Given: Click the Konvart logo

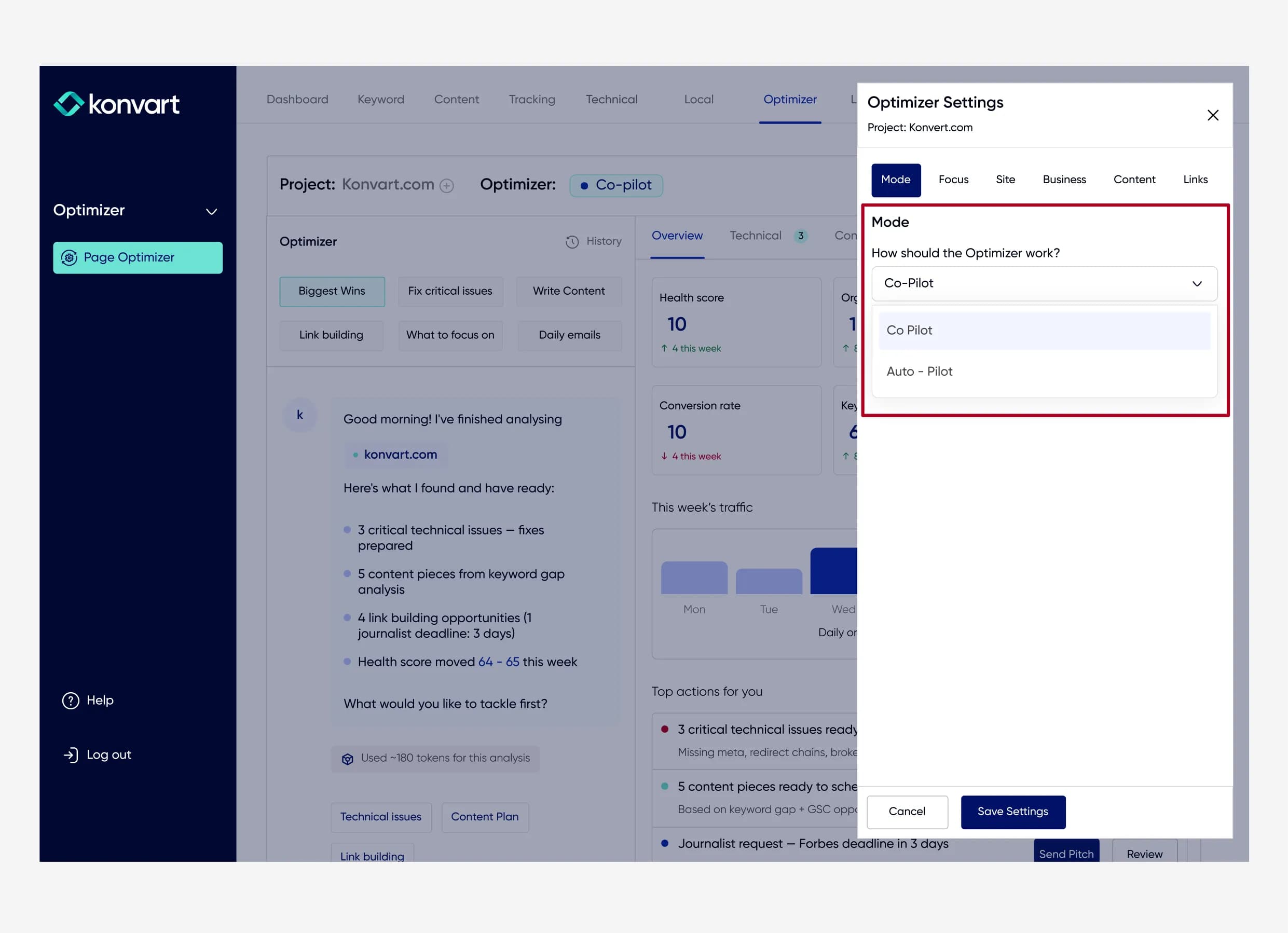Looking at the screenshot, I should [116, 104].
